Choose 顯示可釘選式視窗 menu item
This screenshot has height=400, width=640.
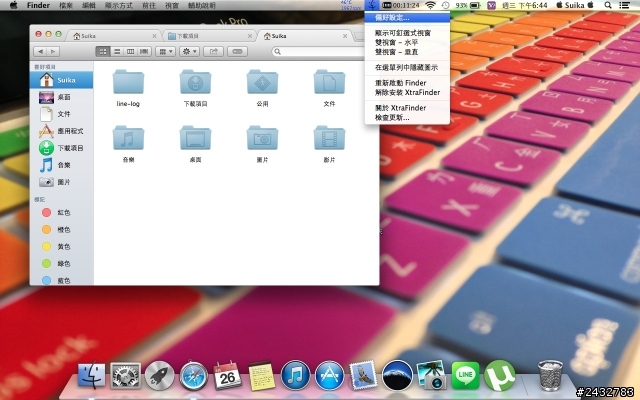407,33
